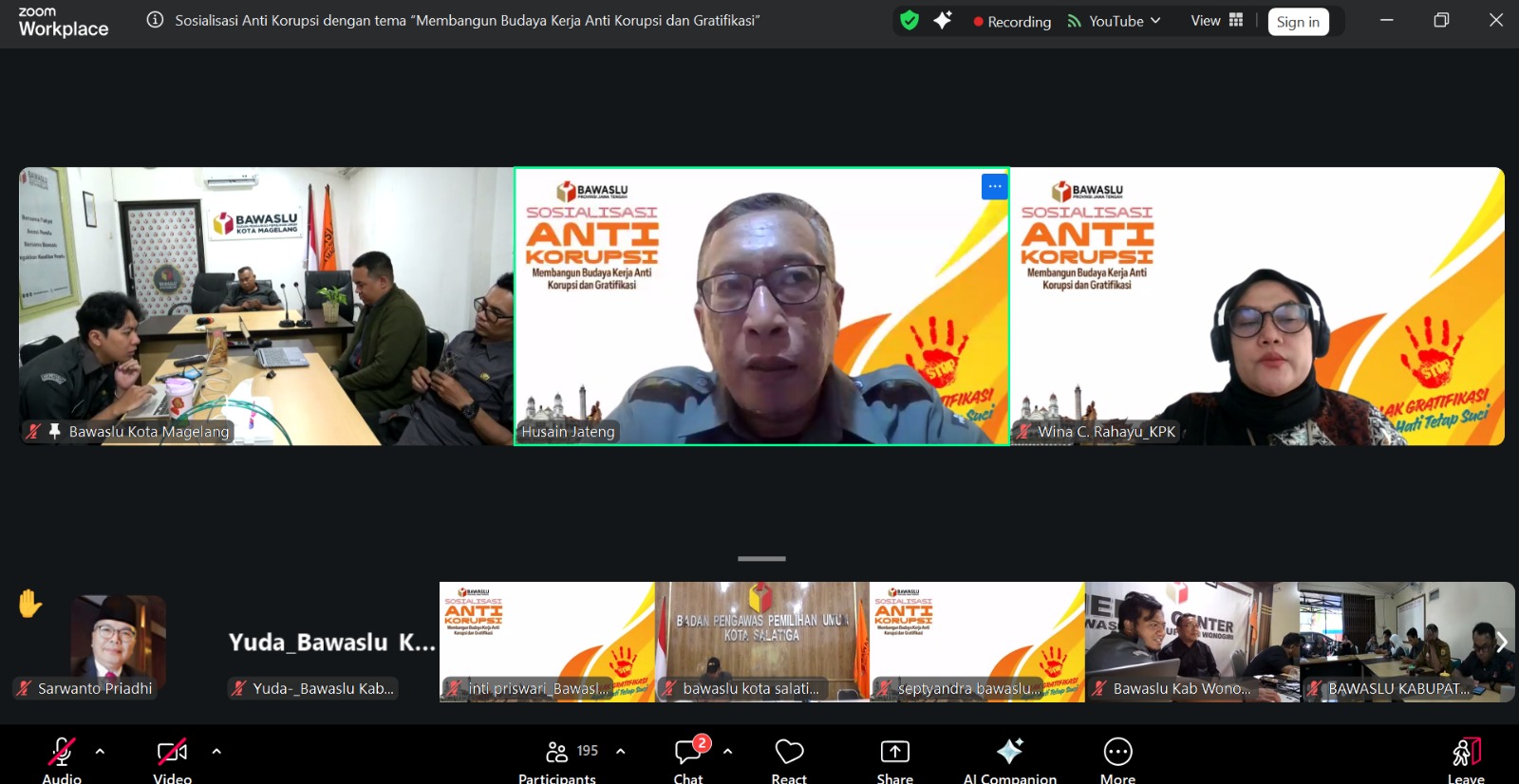Viewport: 1519px width, 784px height.
Task: Select the BAWASLU KABUPATEN thumbnail
Action: 1407,643
